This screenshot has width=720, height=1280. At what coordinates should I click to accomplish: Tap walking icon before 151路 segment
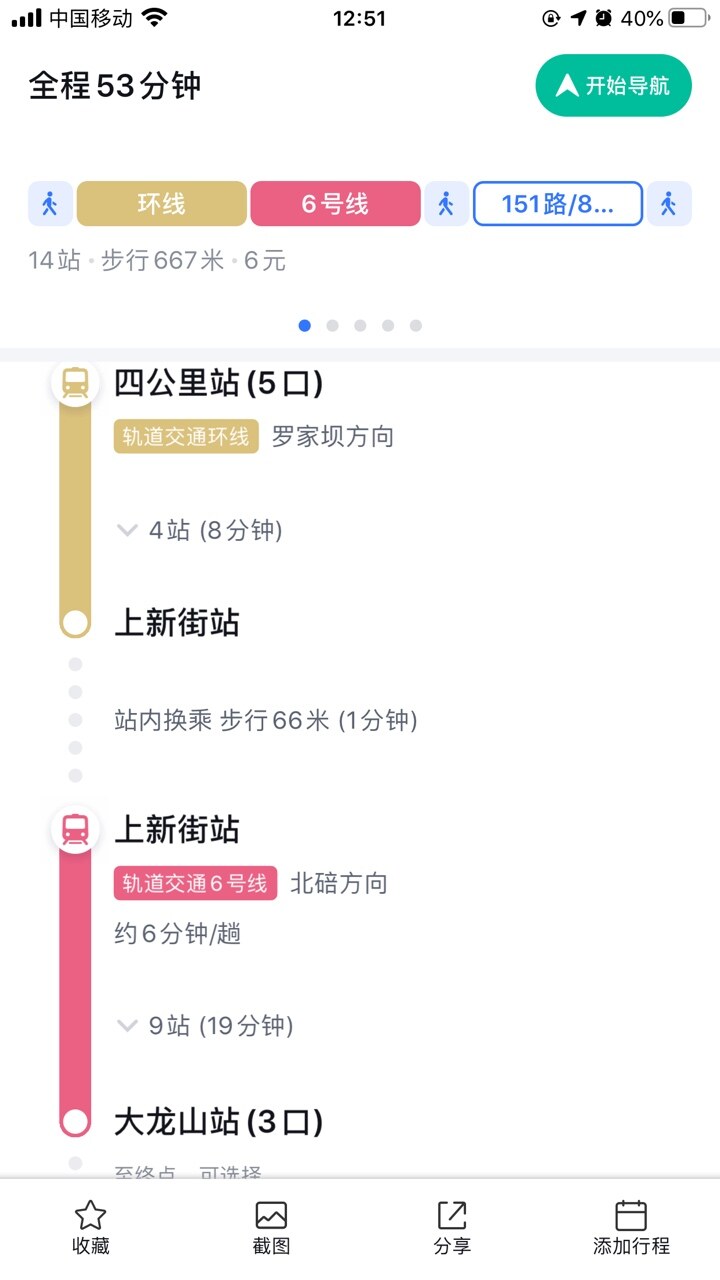pos(446,204)
